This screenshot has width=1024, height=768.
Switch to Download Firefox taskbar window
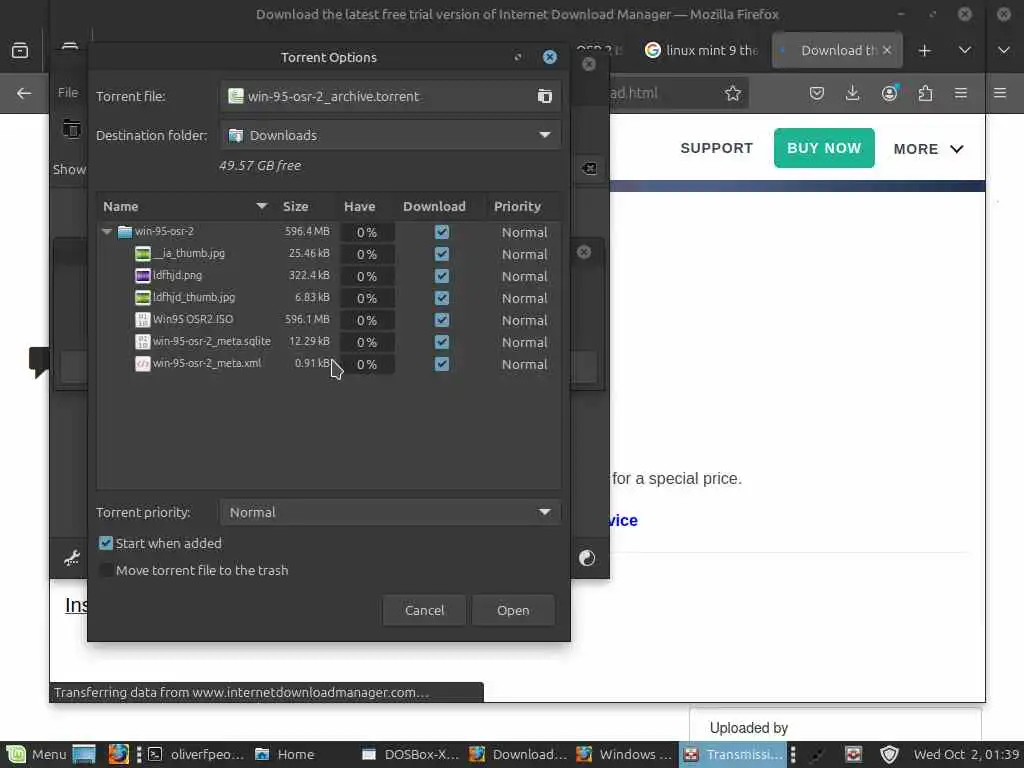click(518, 754)
